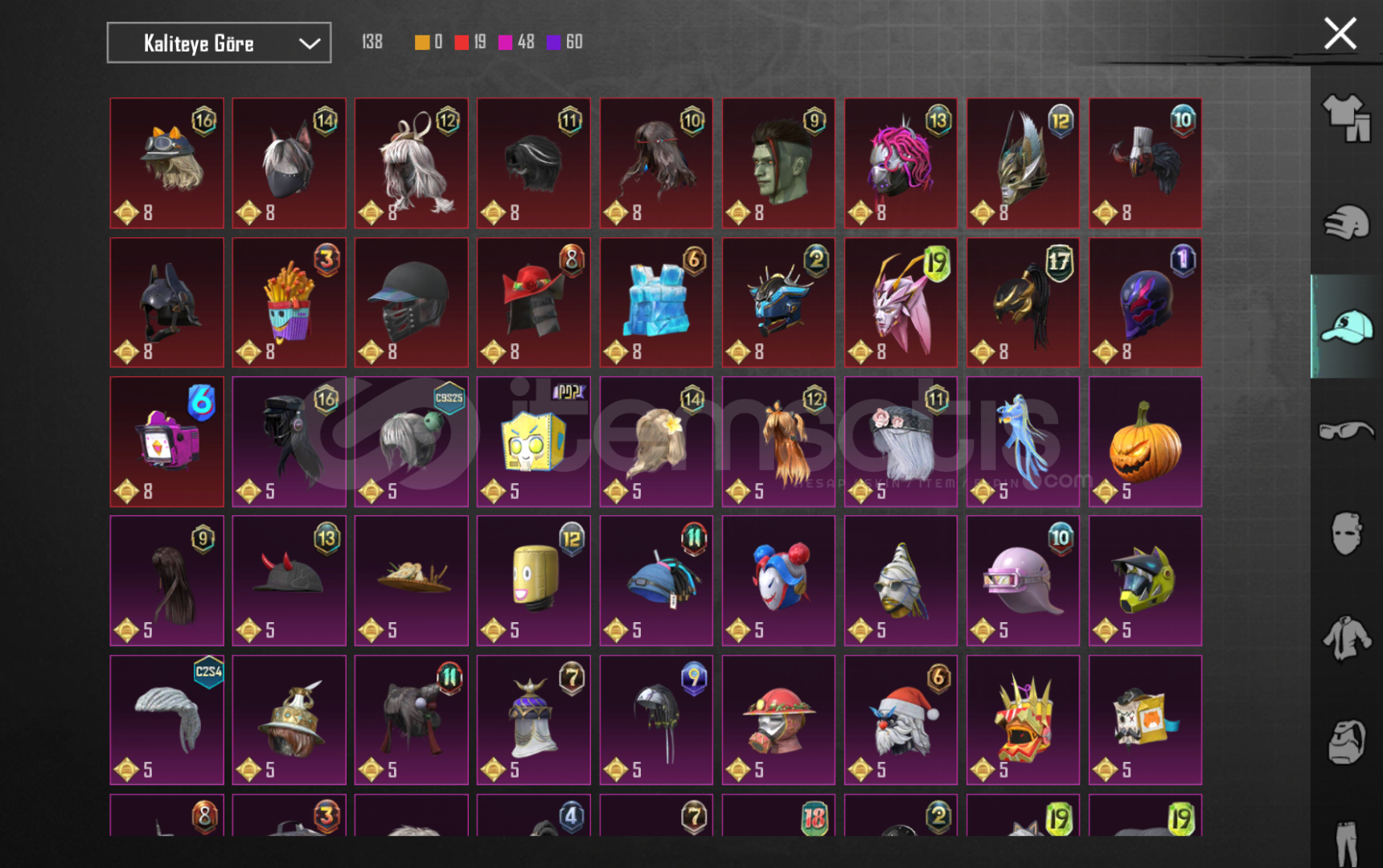Expand the Kaliteye Göre sort dropdown
1383x868 pixels.
[x=219, y=43]
